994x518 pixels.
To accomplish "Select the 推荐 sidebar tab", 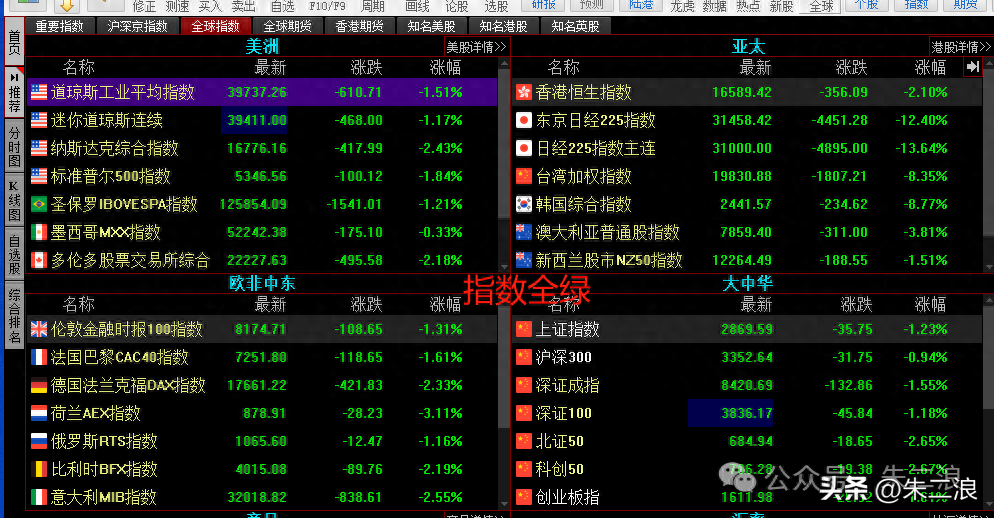I will 14,93.
